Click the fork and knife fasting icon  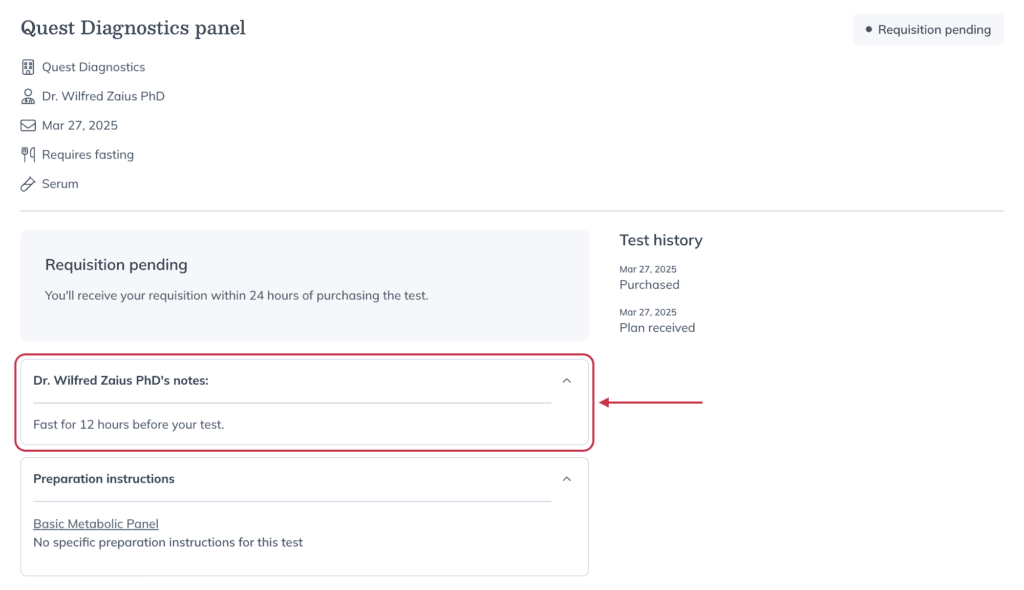(x=27, y=154)
